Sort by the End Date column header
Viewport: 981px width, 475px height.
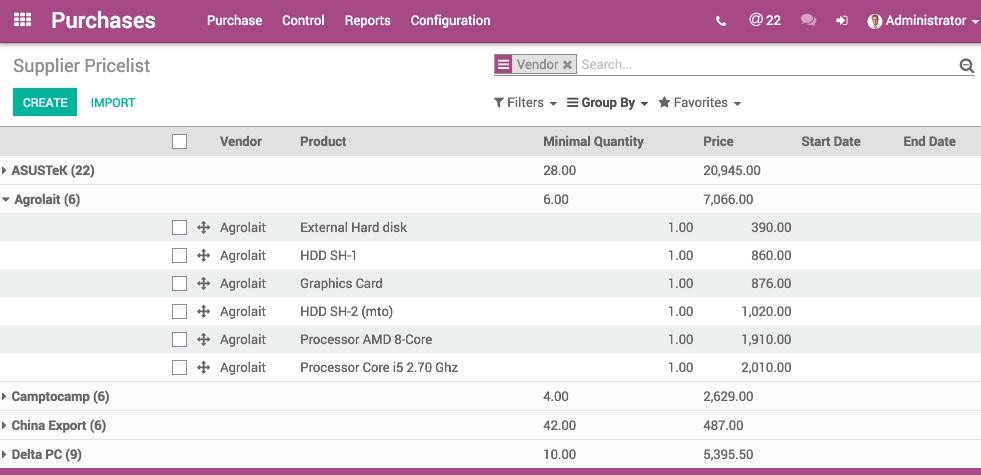pos(929,141)
